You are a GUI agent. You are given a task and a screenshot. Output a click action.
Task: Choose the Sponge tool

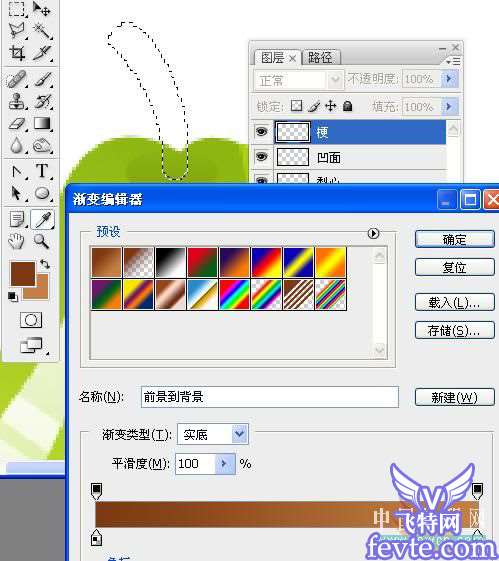[x=43, y=146]
